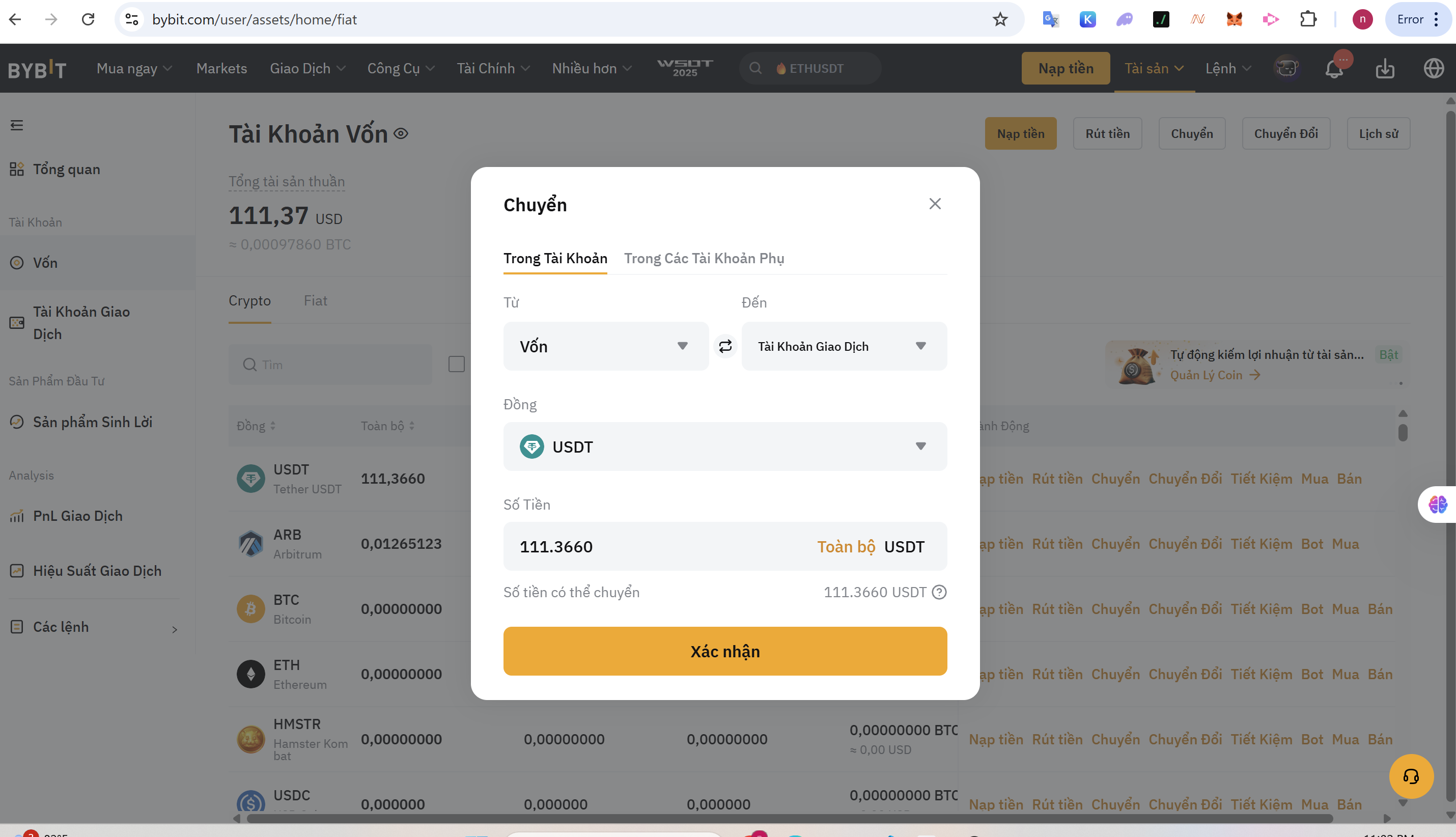Collapse the left sidebar menu
The image size is (1456, 837).
pyautogui.click(x=17, y=125)
